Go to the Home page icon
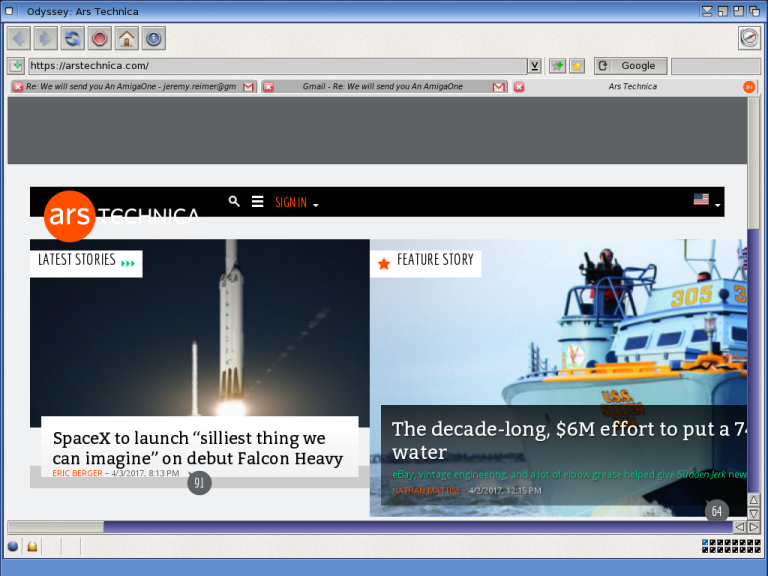Viewport: 768px width, 576px height. 126,39
